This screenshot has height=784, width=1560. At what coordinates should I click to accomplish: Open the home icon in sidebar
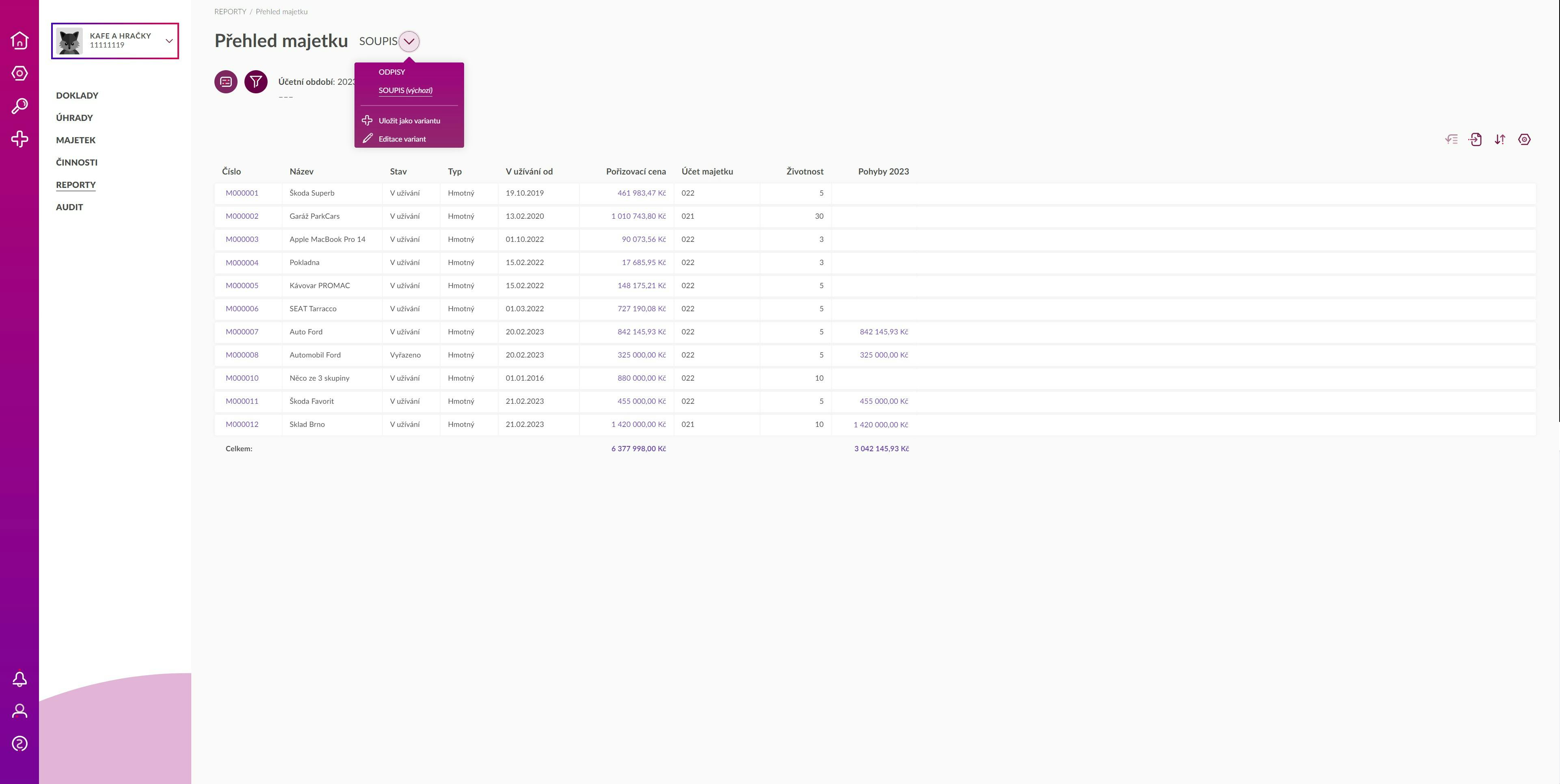pyautogui.click(x=19, y=40)
